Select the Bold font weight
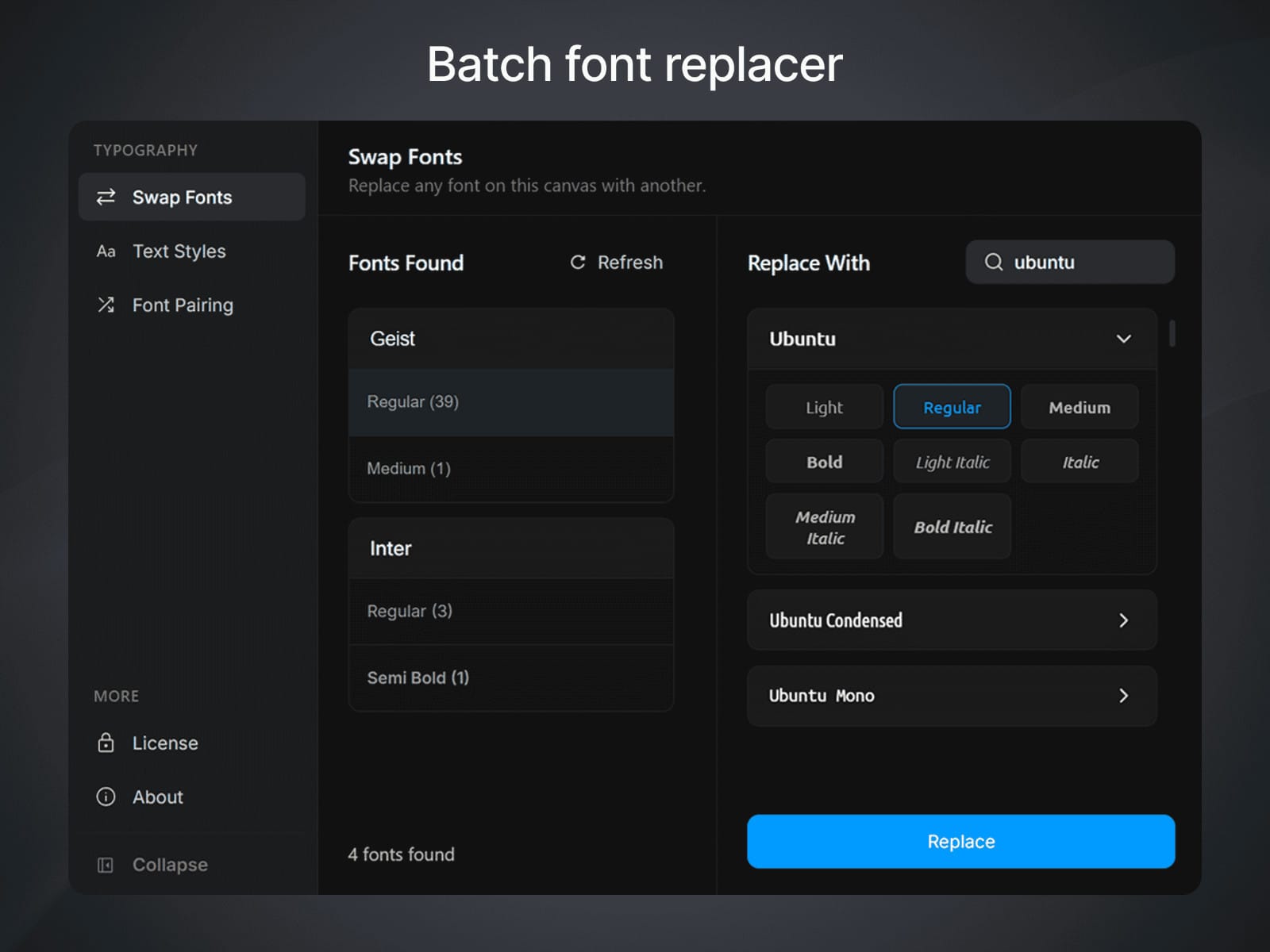 pos(824,462)
